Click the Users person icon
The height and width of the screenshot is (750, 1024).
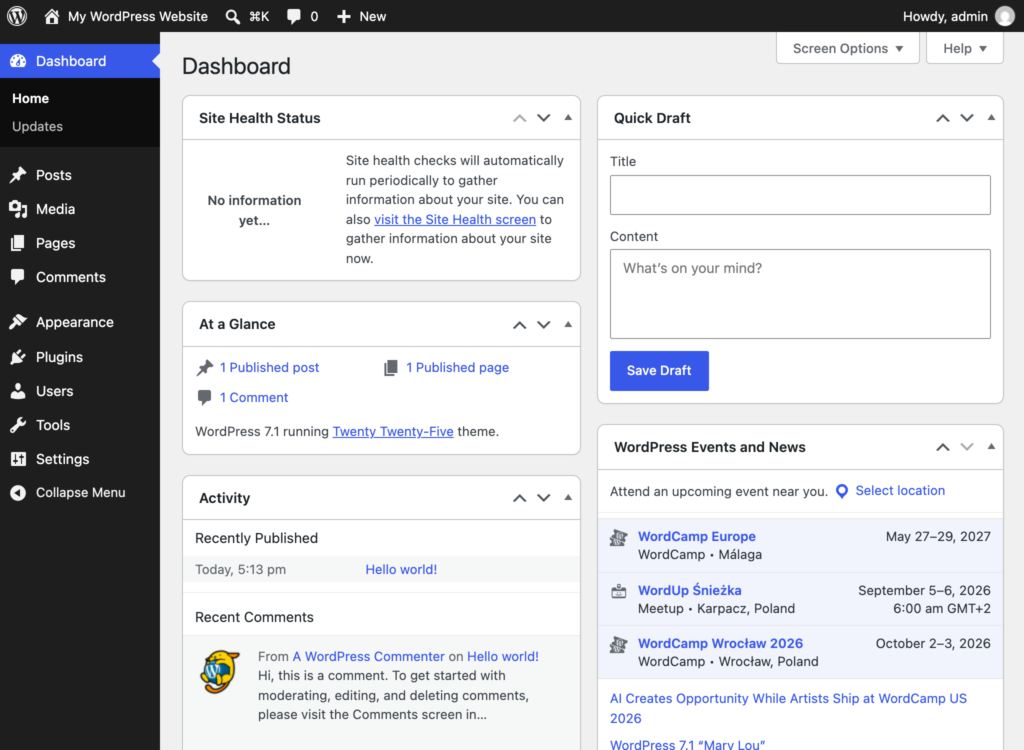pyautogui.click(x=18, y=391)
